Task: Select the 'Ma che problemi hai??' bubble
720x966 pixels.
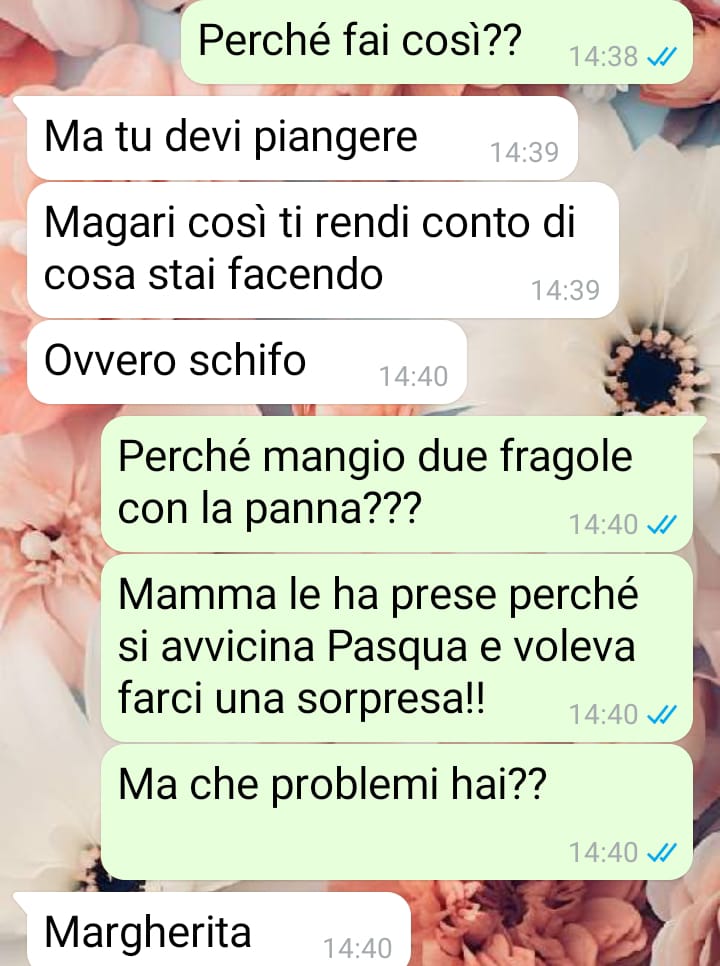Action: pos(397,812)
